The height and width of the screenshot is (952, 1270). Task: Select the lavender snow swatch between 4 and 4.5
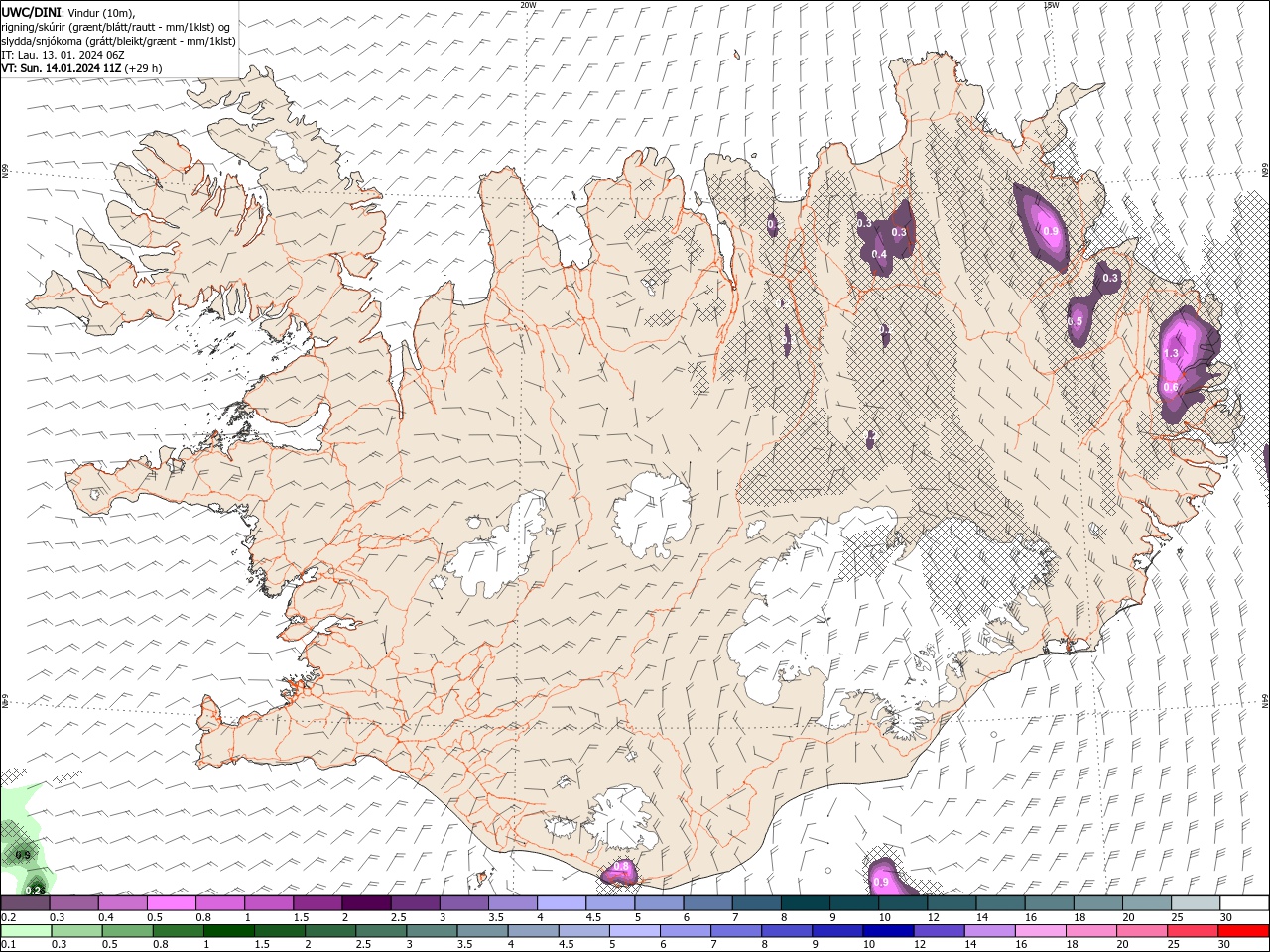562,903
